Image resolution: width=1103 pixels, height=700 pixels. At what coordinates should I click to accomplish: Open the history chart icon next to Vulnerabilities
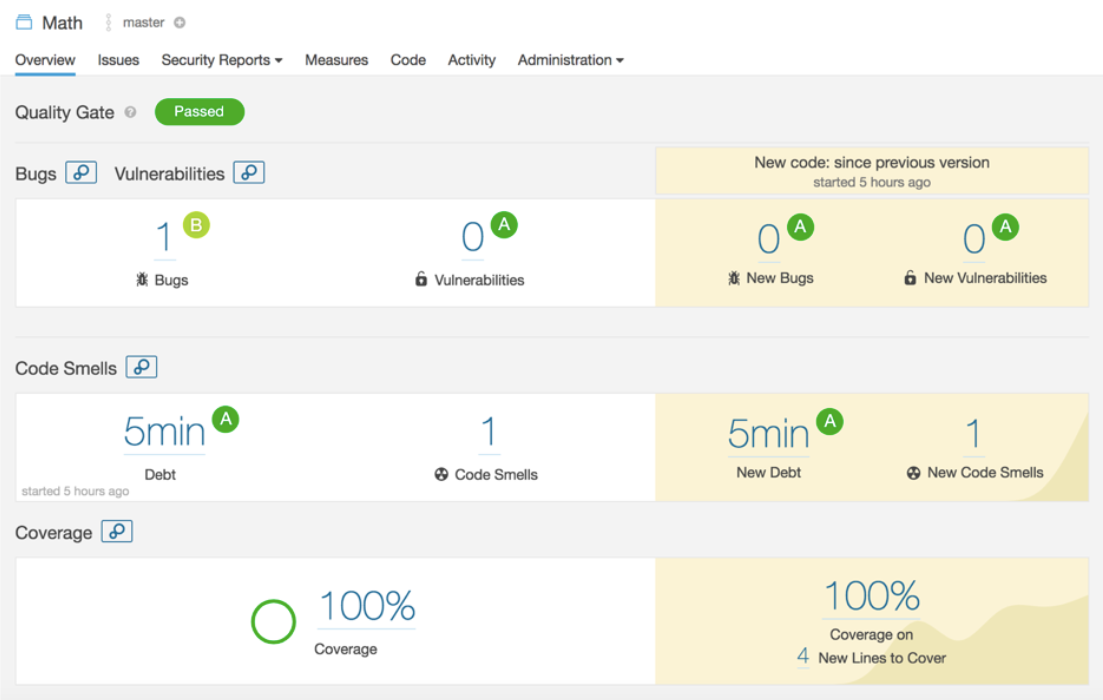pos(249,172)
